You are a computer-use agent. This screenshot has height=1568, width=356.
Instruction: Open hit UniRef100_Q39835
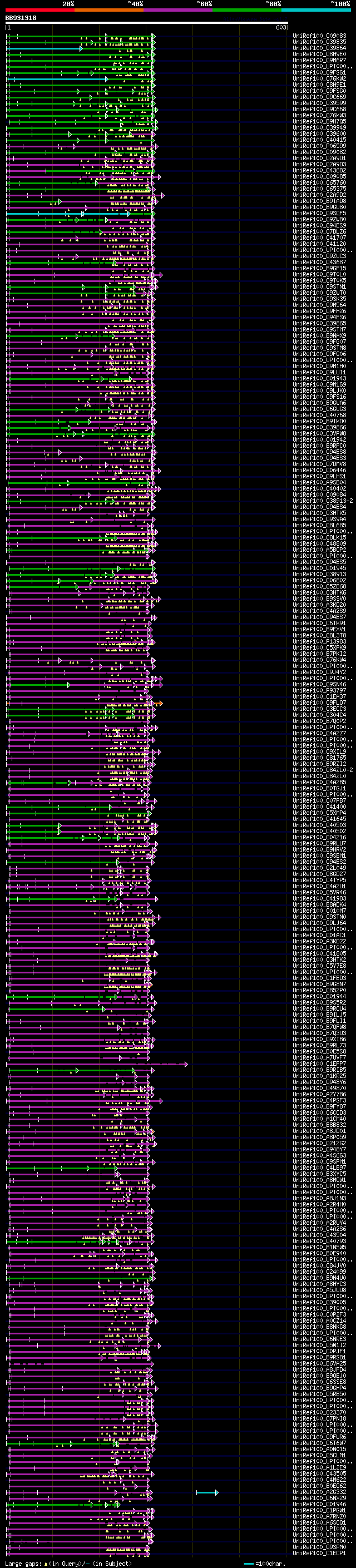pos(319,42)
